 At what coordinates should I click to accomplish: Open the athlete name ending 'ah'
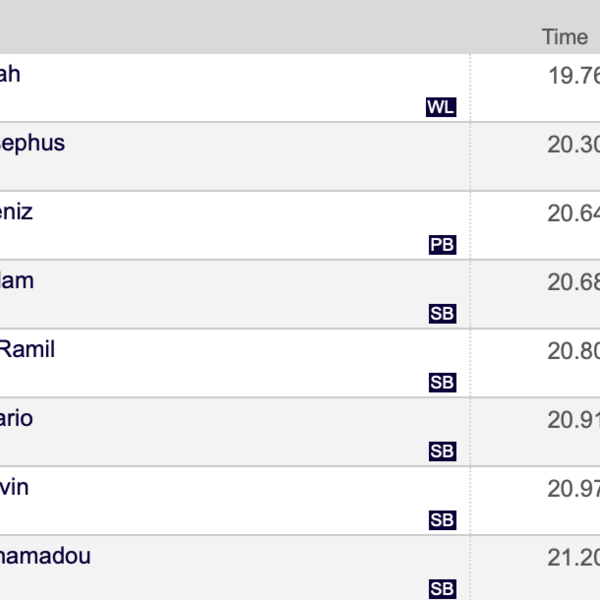(10, 74)
